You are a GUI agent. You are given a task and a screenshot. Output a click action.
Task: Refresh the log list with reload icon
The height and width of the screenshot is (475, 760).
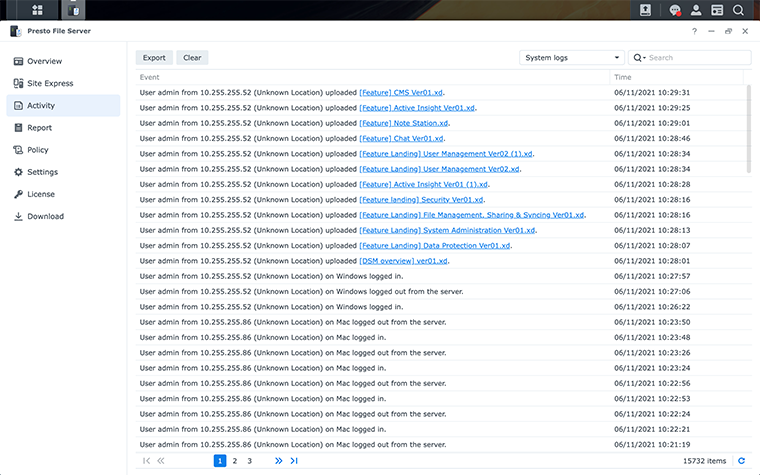click(x=741, y=461)
